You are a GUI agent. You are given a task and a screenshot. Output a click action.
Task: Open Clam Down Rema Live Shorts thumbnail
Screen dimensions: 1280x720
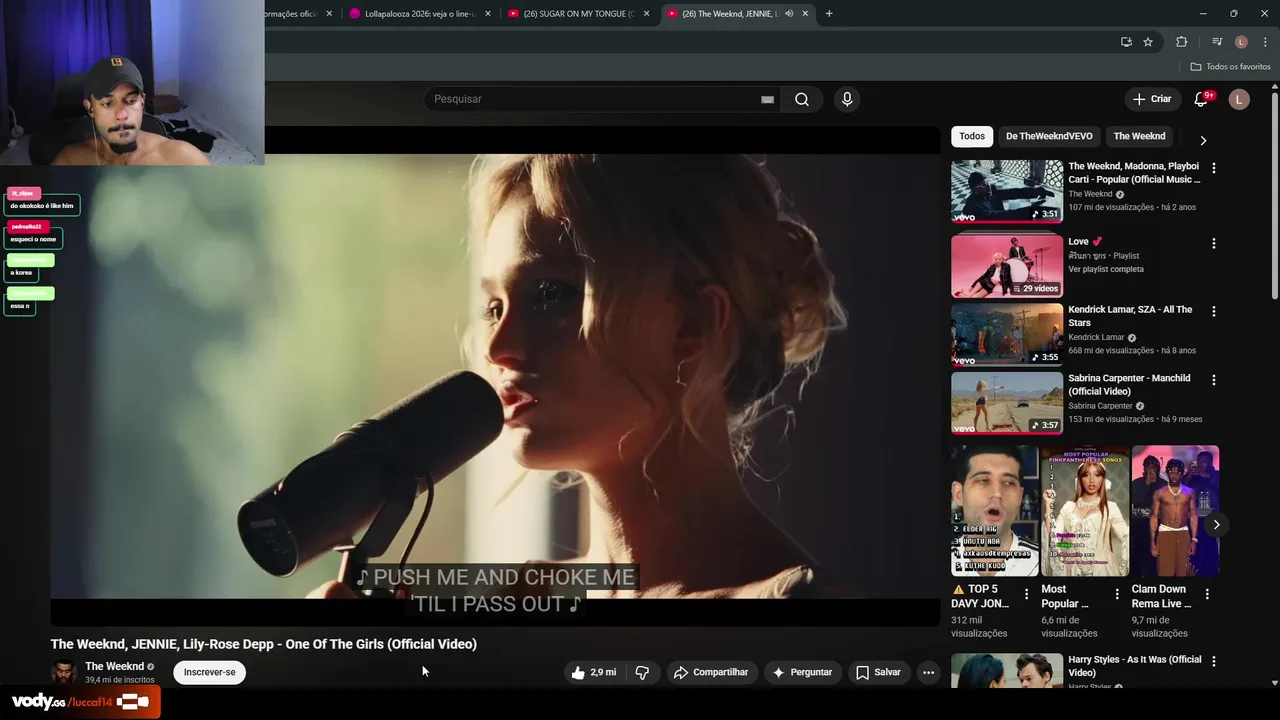[1175, 511]
